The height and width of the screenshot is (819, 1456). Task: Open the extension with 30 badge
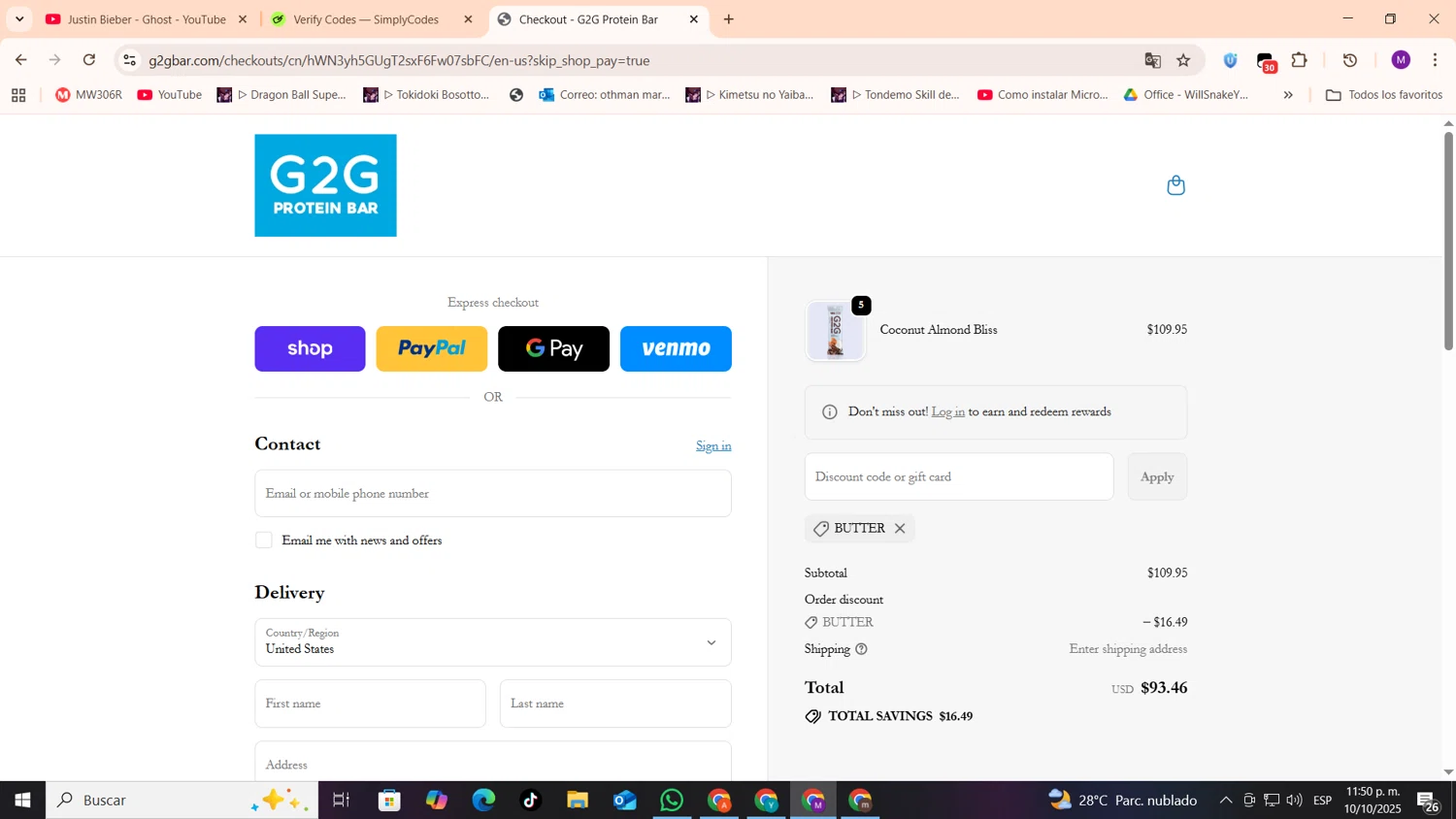(1266, 62)
